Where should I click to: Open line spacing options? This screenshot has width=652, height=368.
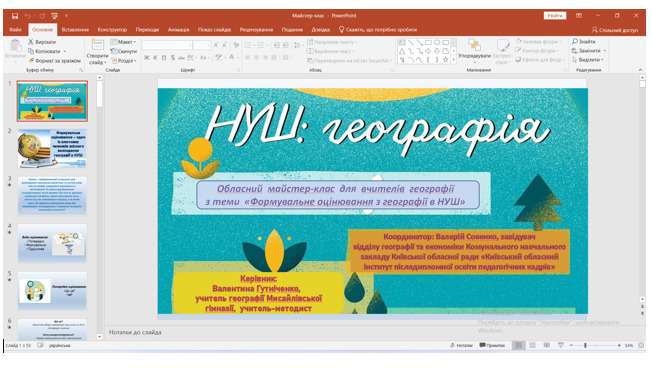[297, 45]
